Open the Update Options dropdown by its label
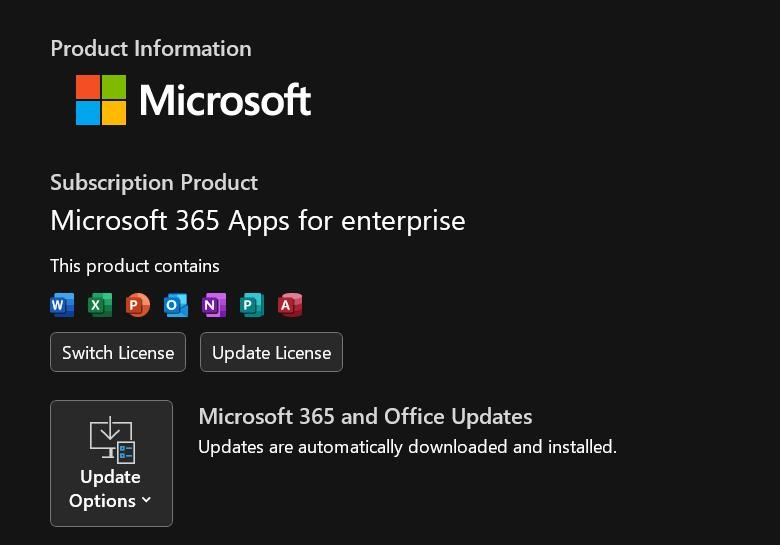 [110, 489]
